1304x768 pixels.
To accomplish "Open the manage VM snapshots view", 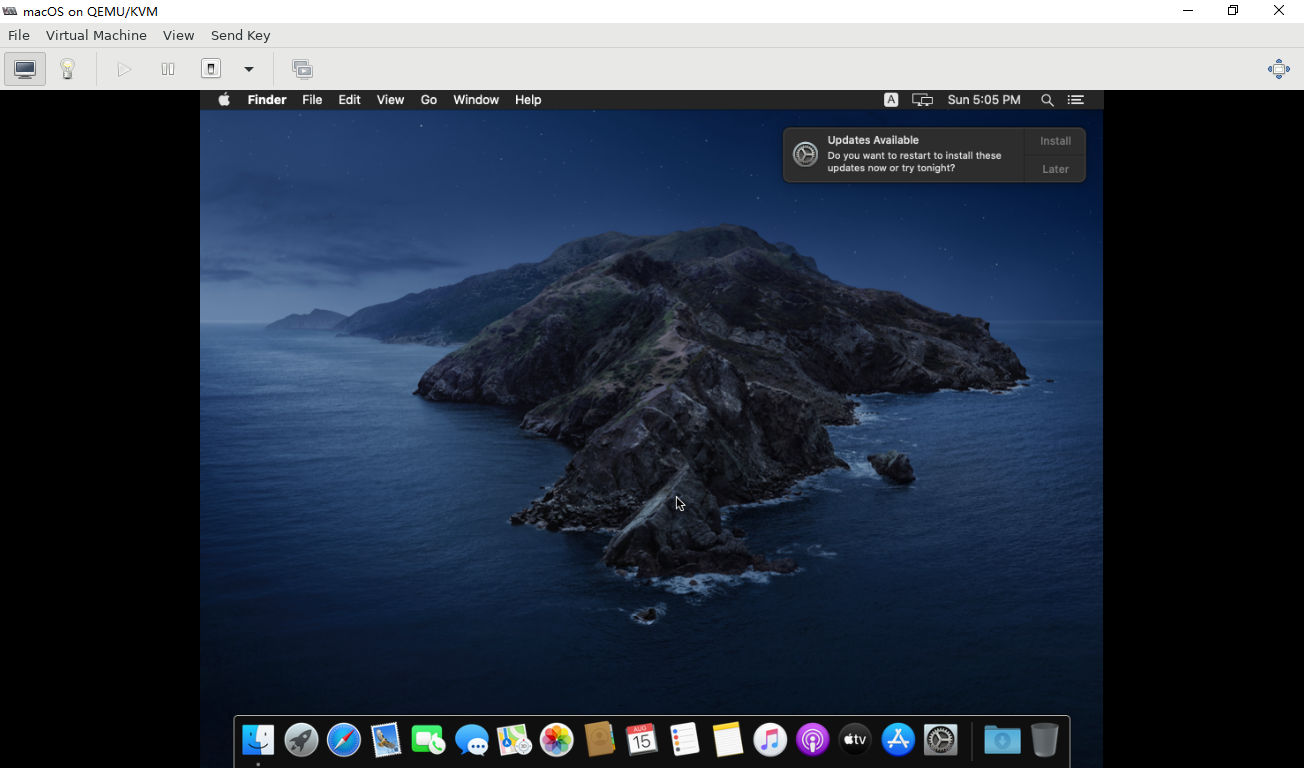I will tap(302, 69).
